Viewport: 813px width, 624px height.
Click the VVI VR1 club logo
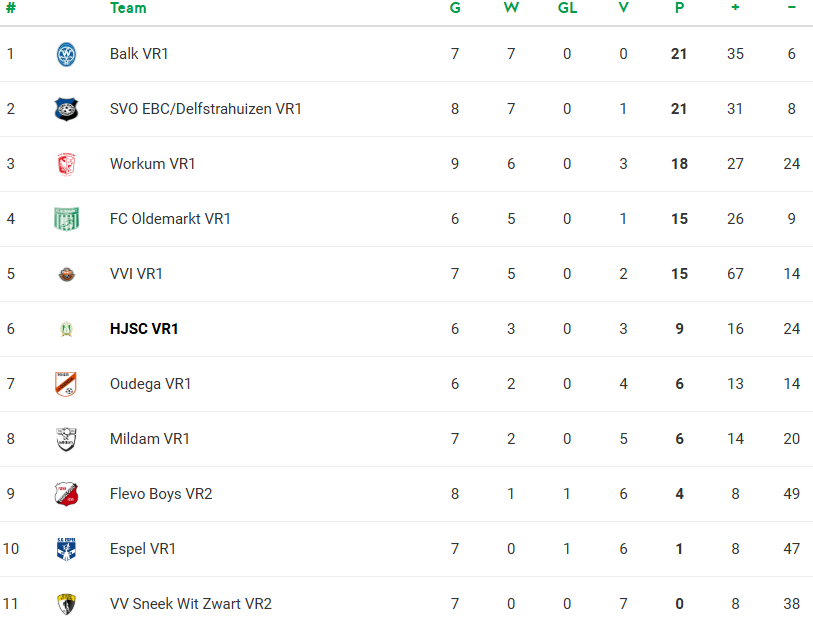pyautogui.click(x=66, y=274)
